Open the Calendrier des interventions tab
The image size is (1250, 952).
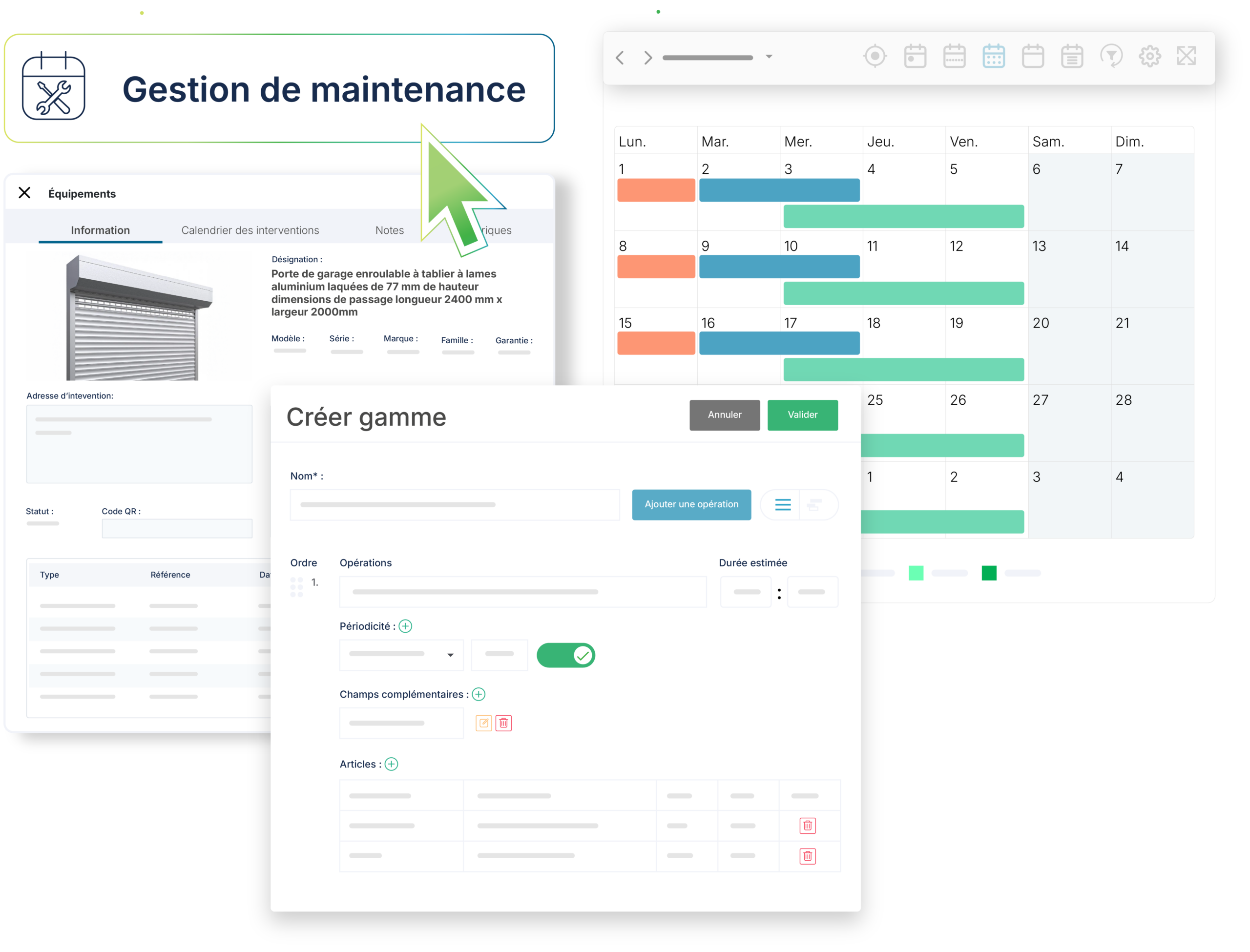(x=250, y=230)
